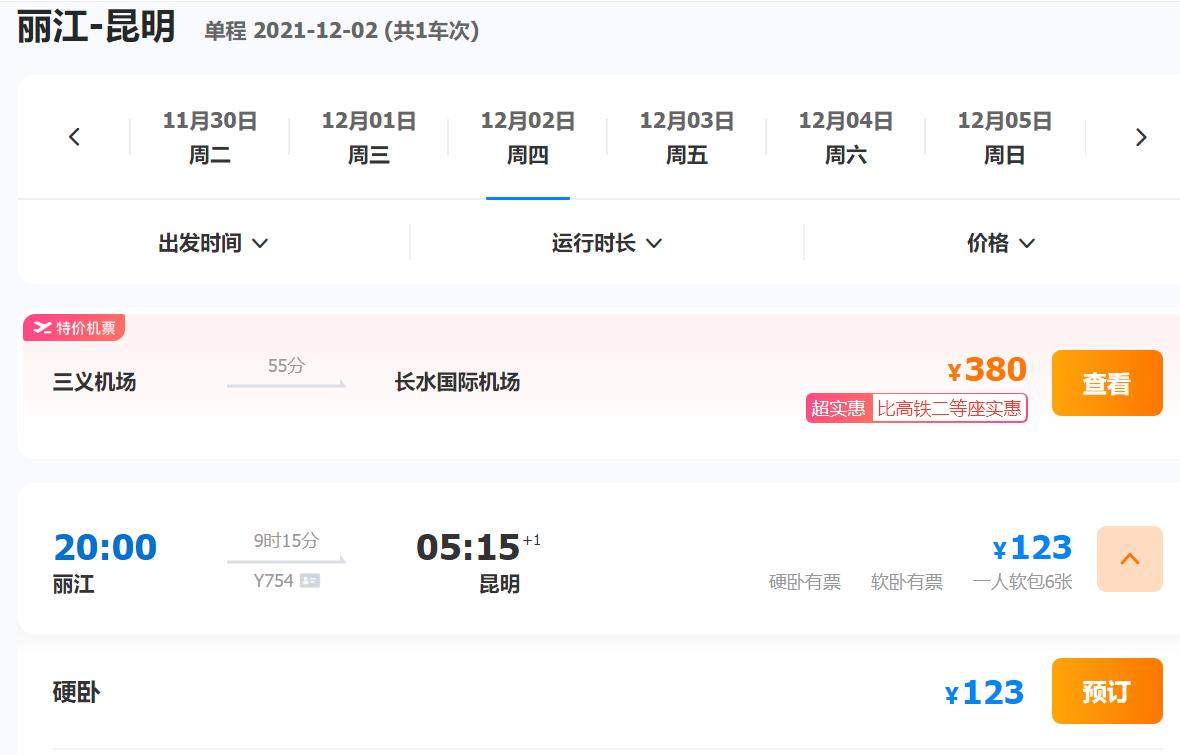Open the departure time filter dropdown
The image size is (1180, 755).
coord(213,243)
